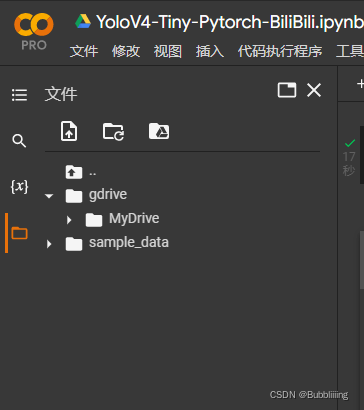Select the sample_data folder name

[129, 243]
